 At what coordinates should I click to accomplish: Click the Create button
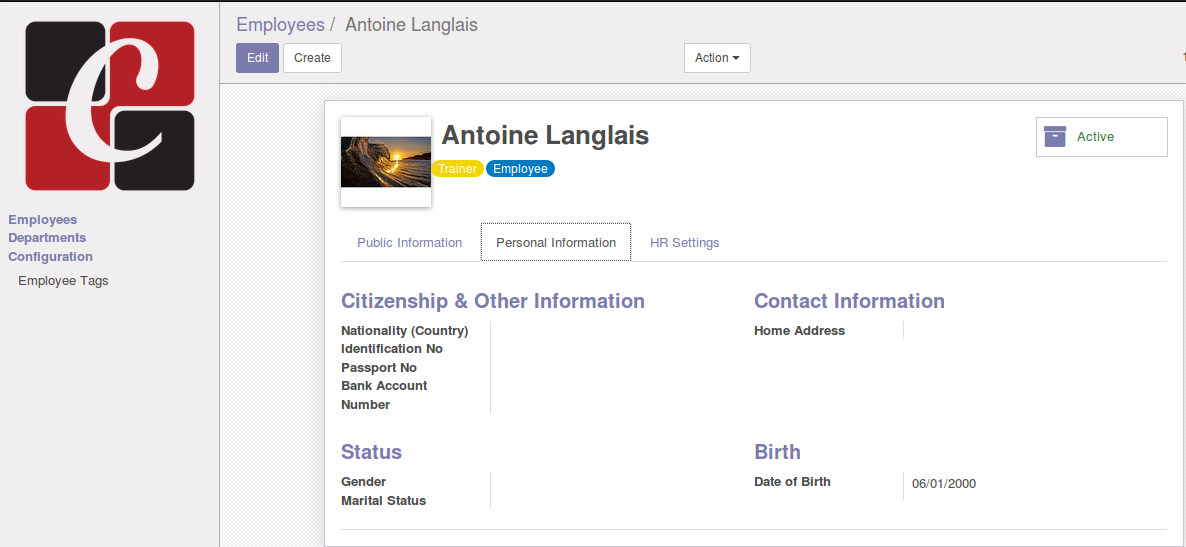[312, 58]
